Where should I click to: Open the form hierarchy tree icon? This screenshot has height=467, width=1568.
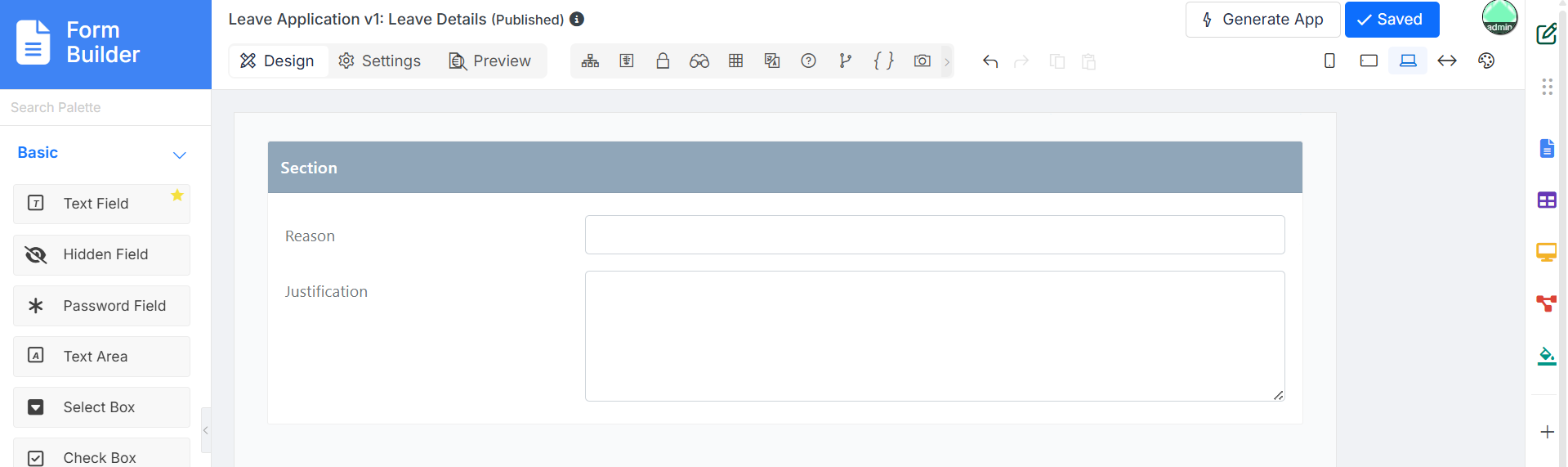coord(590,61)
